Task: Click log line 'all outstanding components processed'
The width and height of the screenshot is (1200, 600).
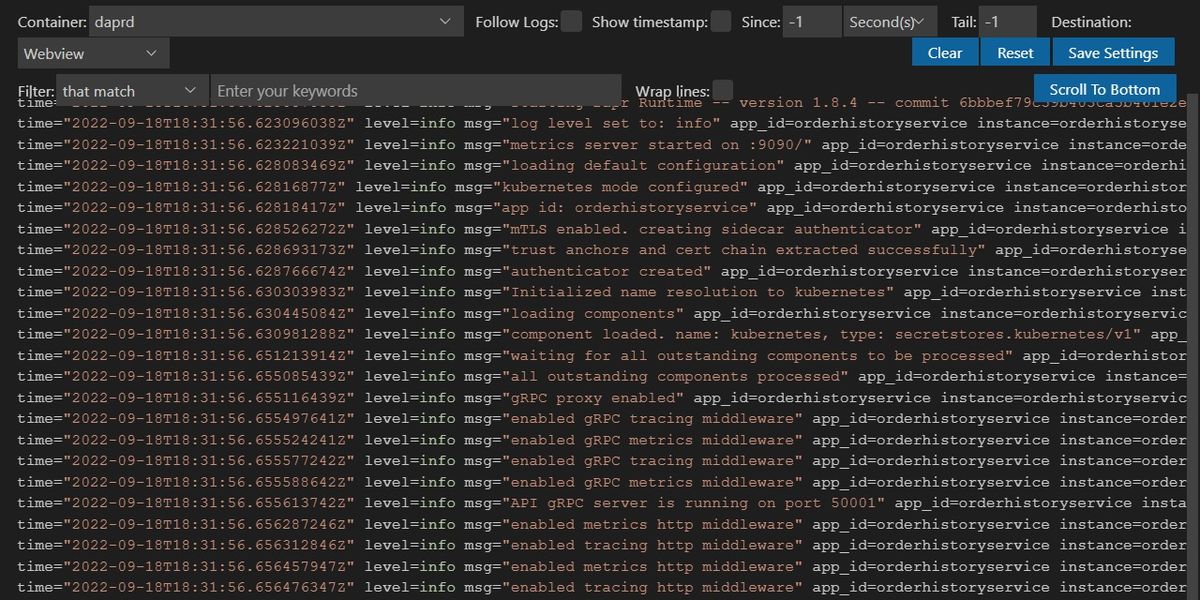Action: [x=600, y=377]
